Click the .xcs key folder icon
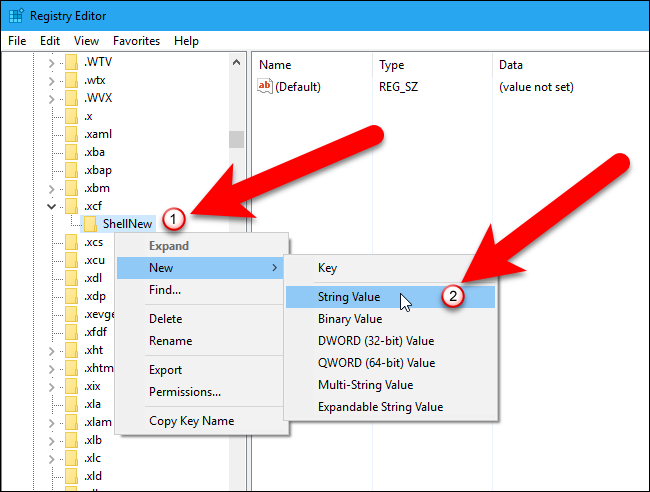This screenshot has height=492, width=650. [x=70, y=242]
